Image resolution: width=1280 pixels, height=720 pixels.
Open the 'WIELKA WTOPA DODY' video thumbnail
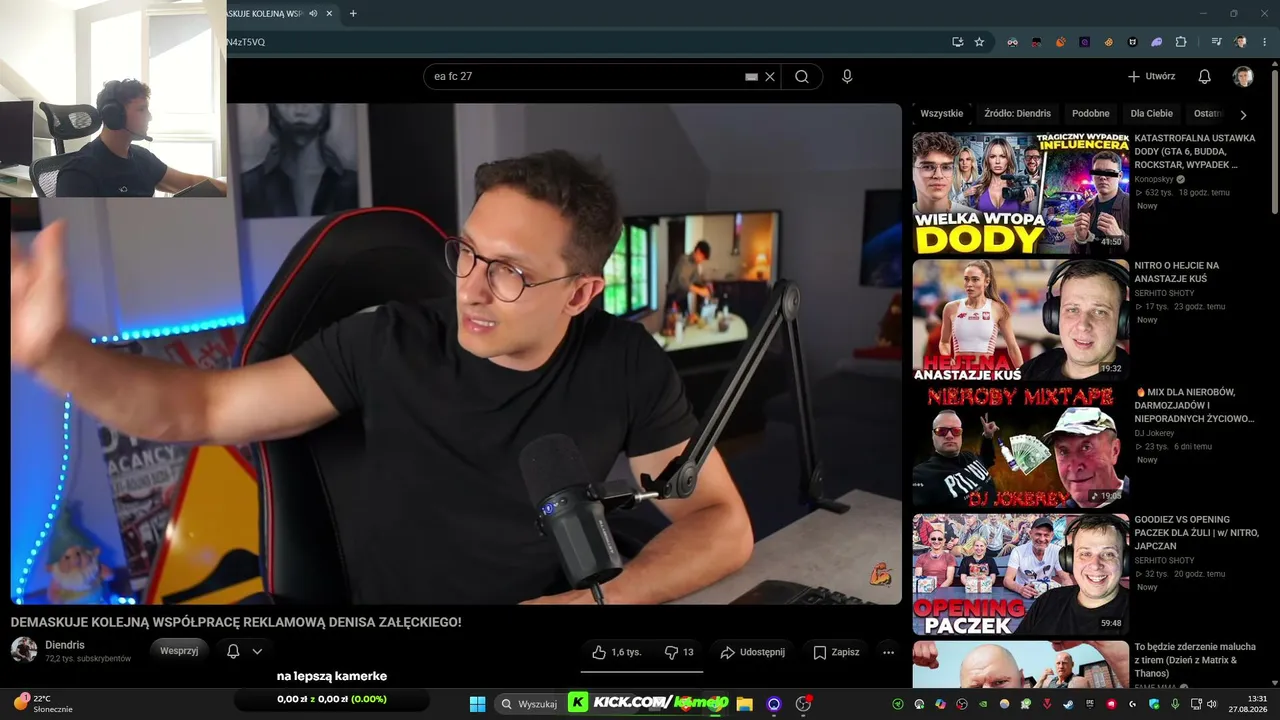(x=1021, y=193)
